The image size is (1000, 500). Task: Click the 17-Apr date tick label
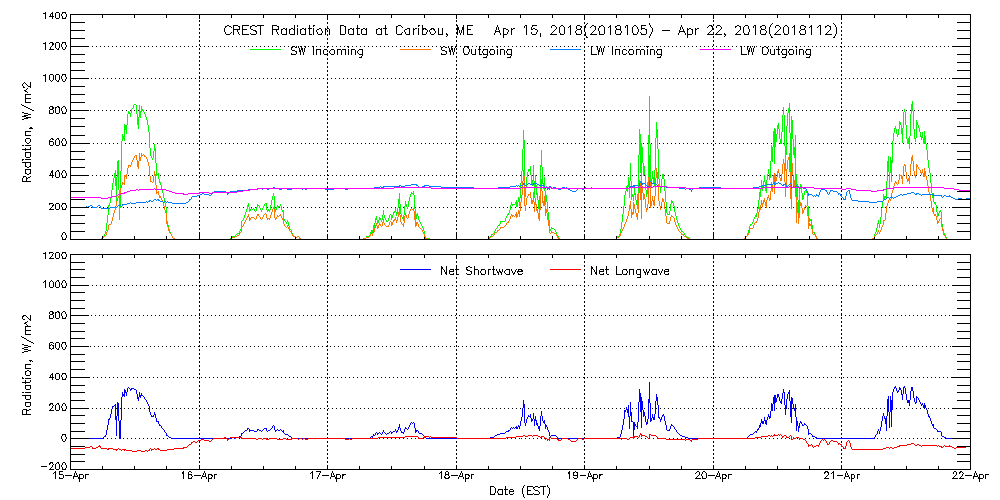coord(328,476)
